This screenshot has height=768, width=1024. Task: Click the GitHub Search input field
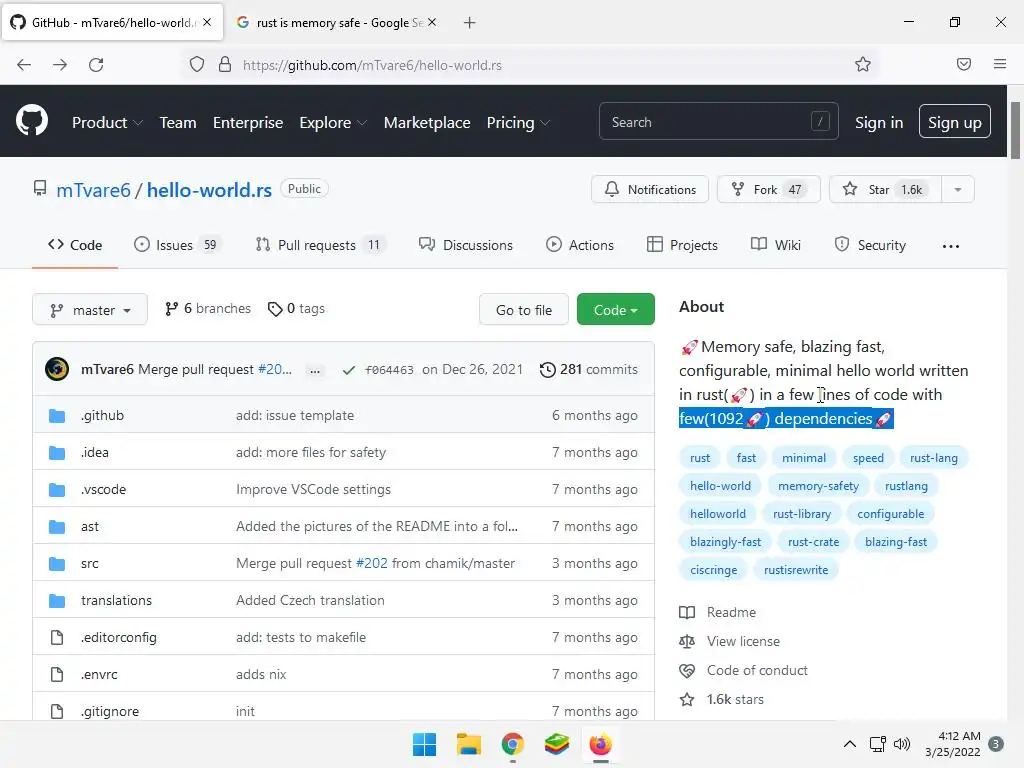pos(718,121)
